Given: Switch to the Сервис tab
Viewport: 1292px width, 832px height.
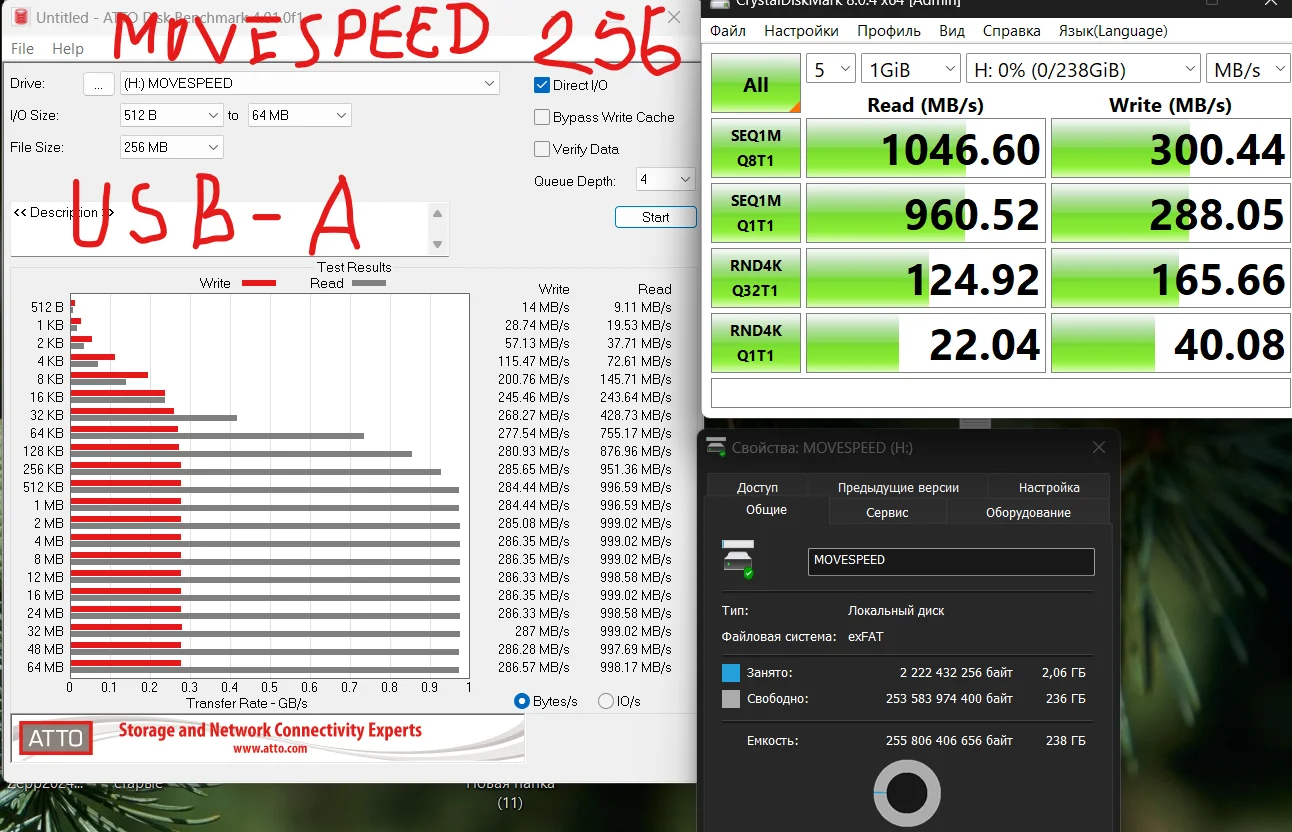Looking at the screenshot, I should 887,512.
